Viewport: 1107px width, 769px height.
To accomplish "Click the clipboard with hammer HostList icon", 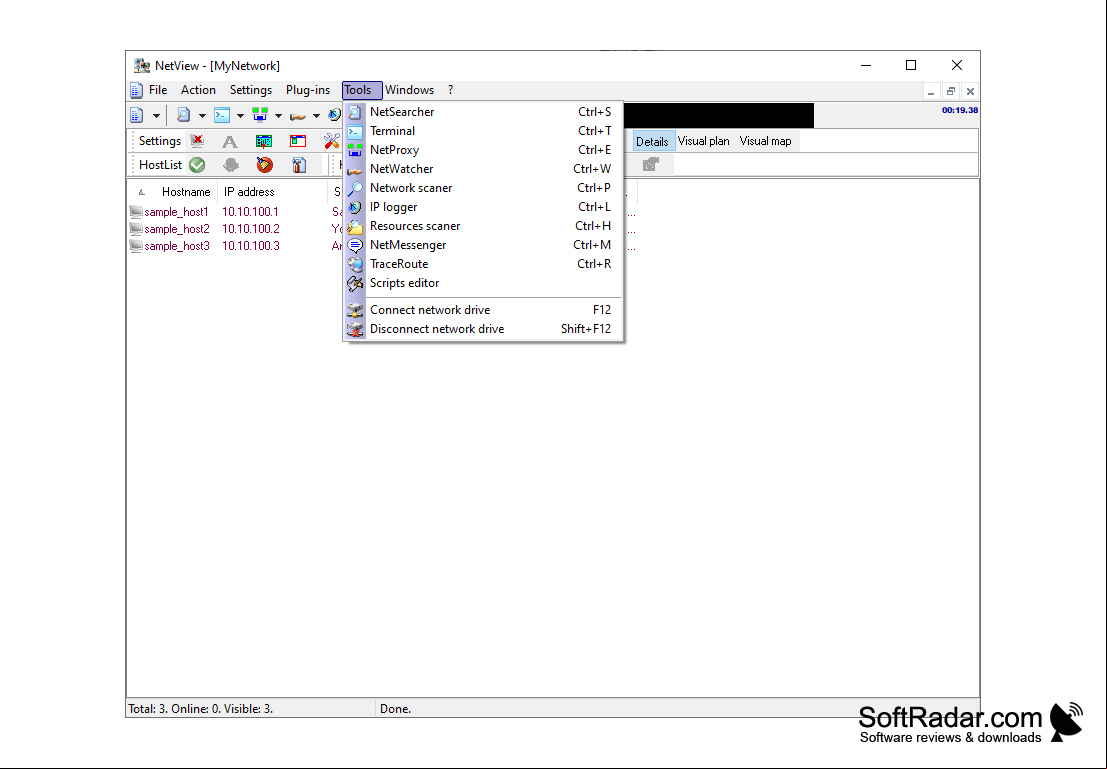I will click(x=299, y=165).
